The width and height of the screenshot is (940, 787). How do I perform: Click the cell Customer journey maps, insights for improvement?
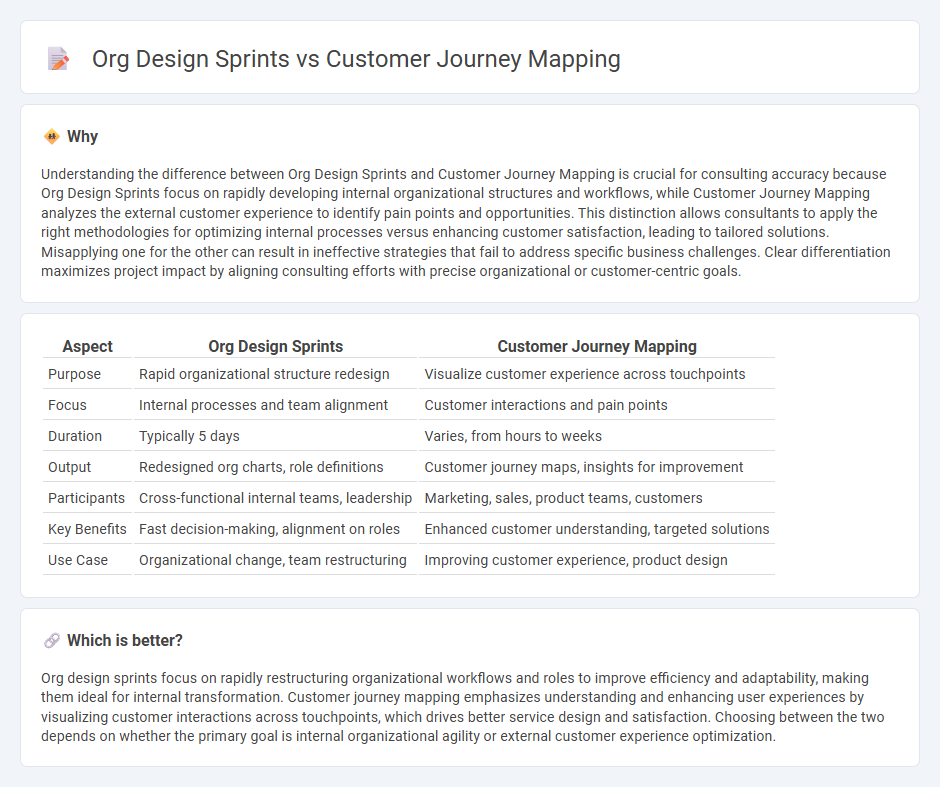tap(597, 468)
